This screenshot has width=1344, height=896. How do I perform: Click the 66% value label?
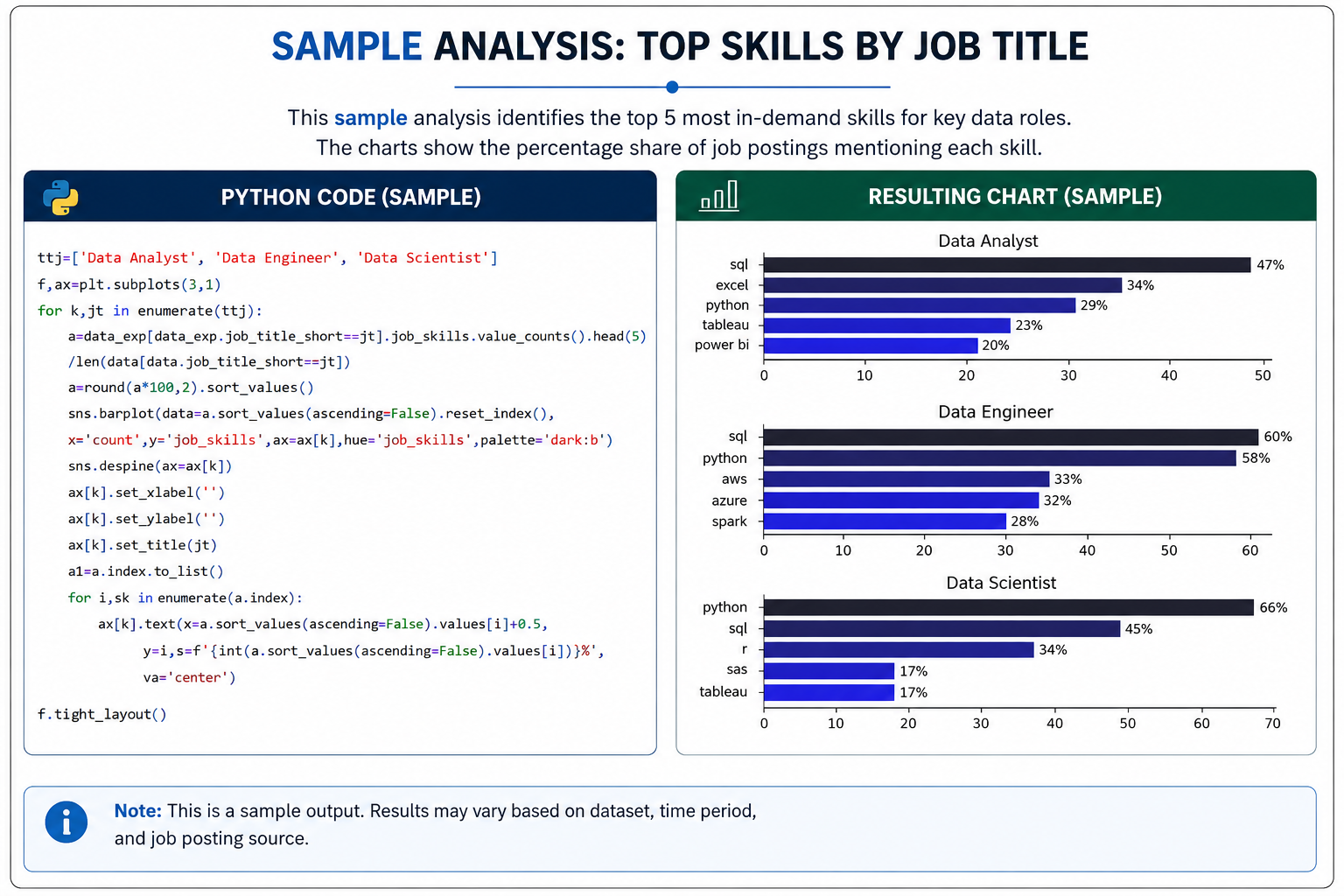[x=1273, y=607]
